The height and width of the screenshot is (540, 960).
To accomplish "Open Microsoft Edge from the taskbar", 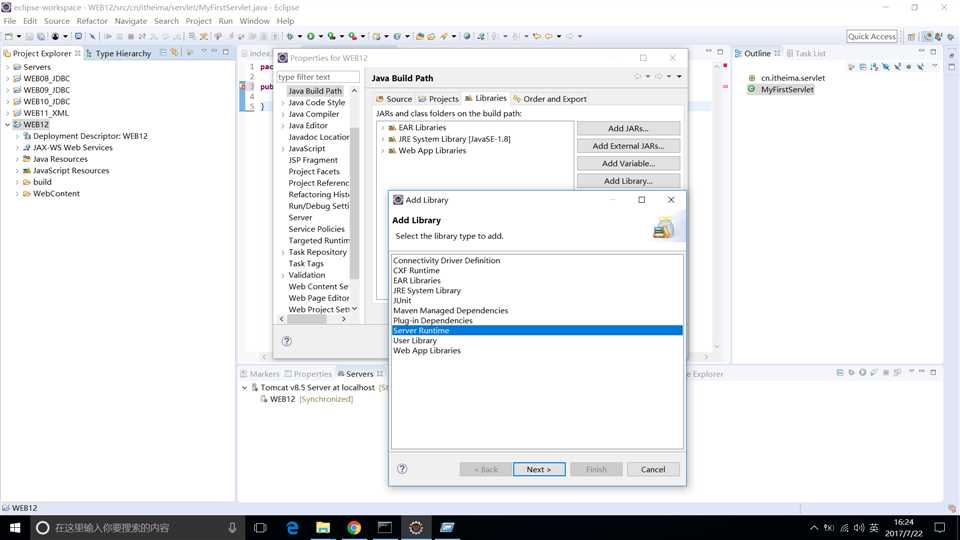I will tap(292, 527).
